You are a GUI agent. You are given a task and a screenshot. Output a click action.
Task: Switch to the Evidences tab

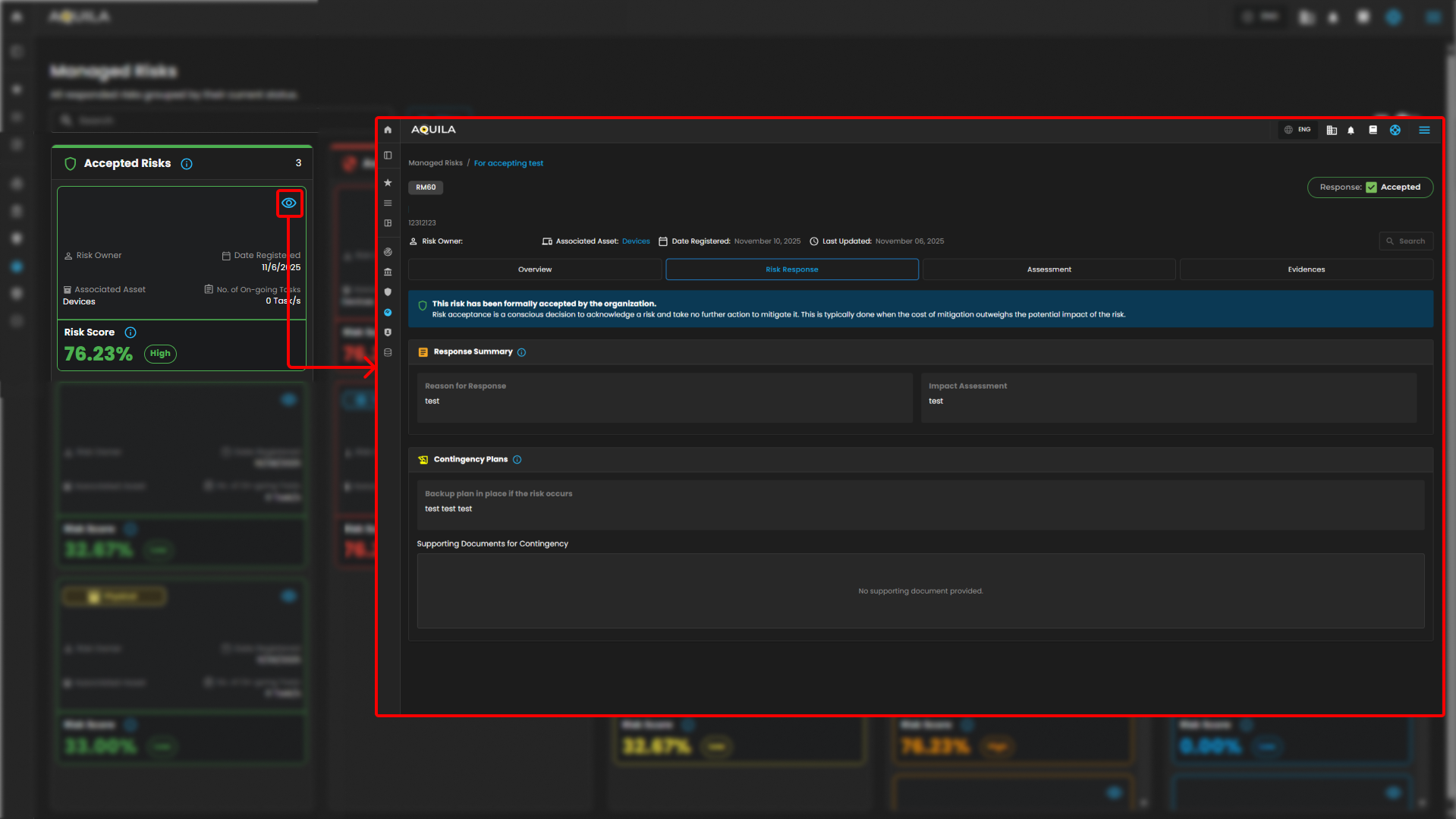coord(1306,269)
